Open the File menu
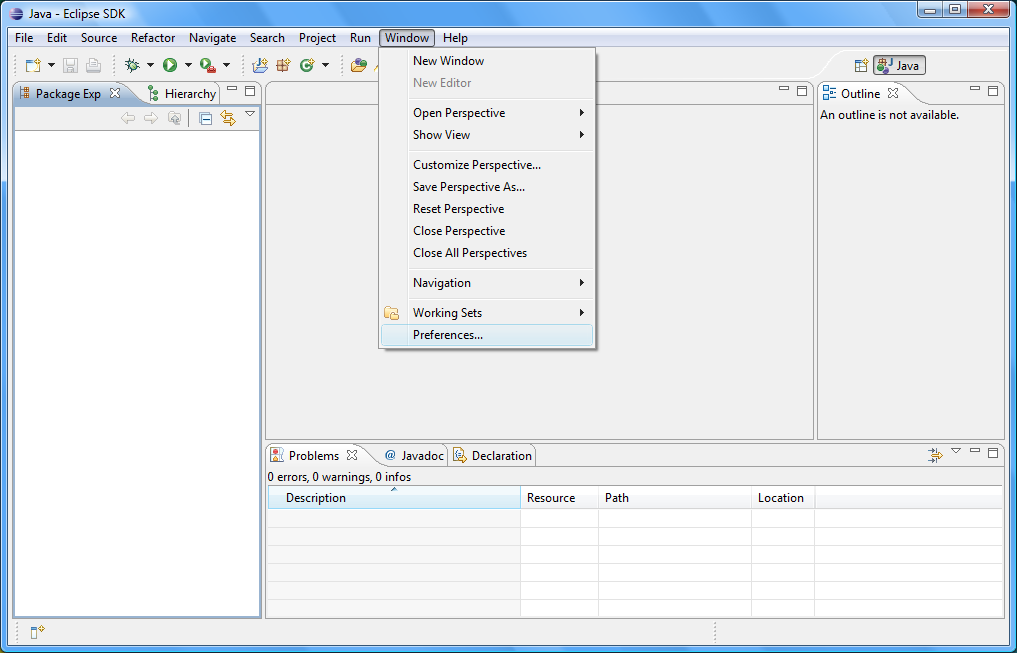The height and width of the screenshot is (653, 1017). pyautogui.click(x=24, y=38)
